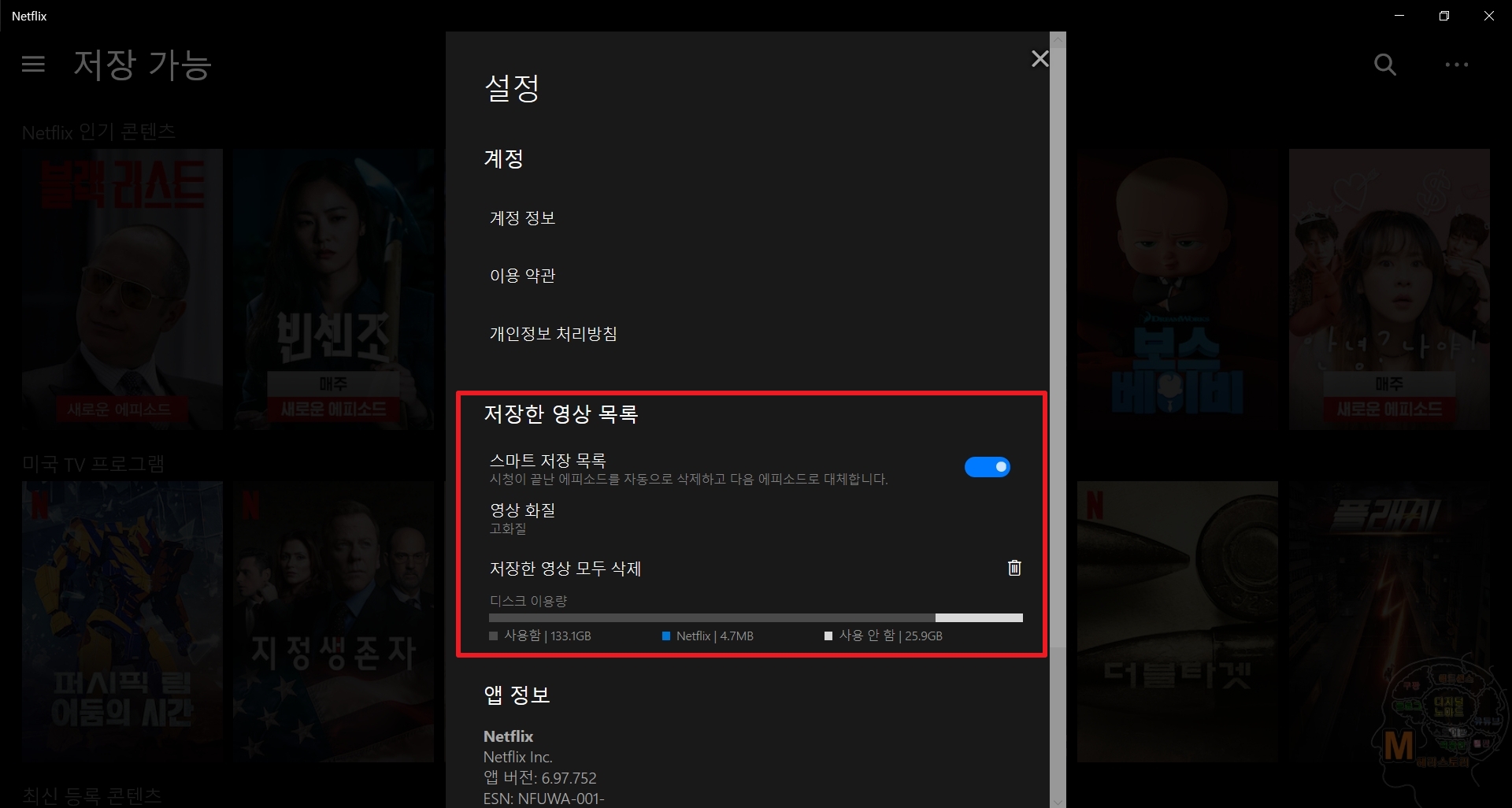Toggle the 스마트 저장 목록 switch
Screen dimensions: 1512x808
(x=987, y=467)
